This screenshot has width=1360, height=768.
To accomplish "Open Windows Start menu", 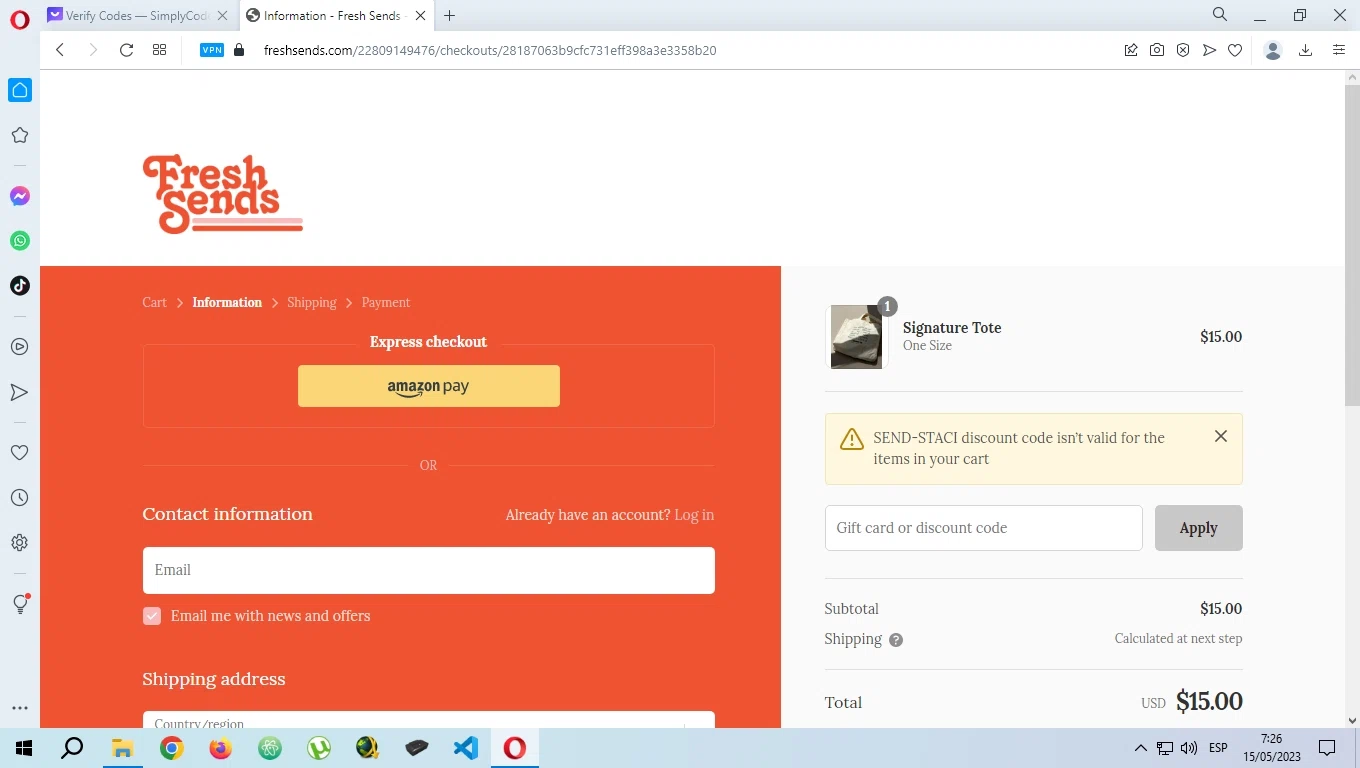I will [24, 748].
